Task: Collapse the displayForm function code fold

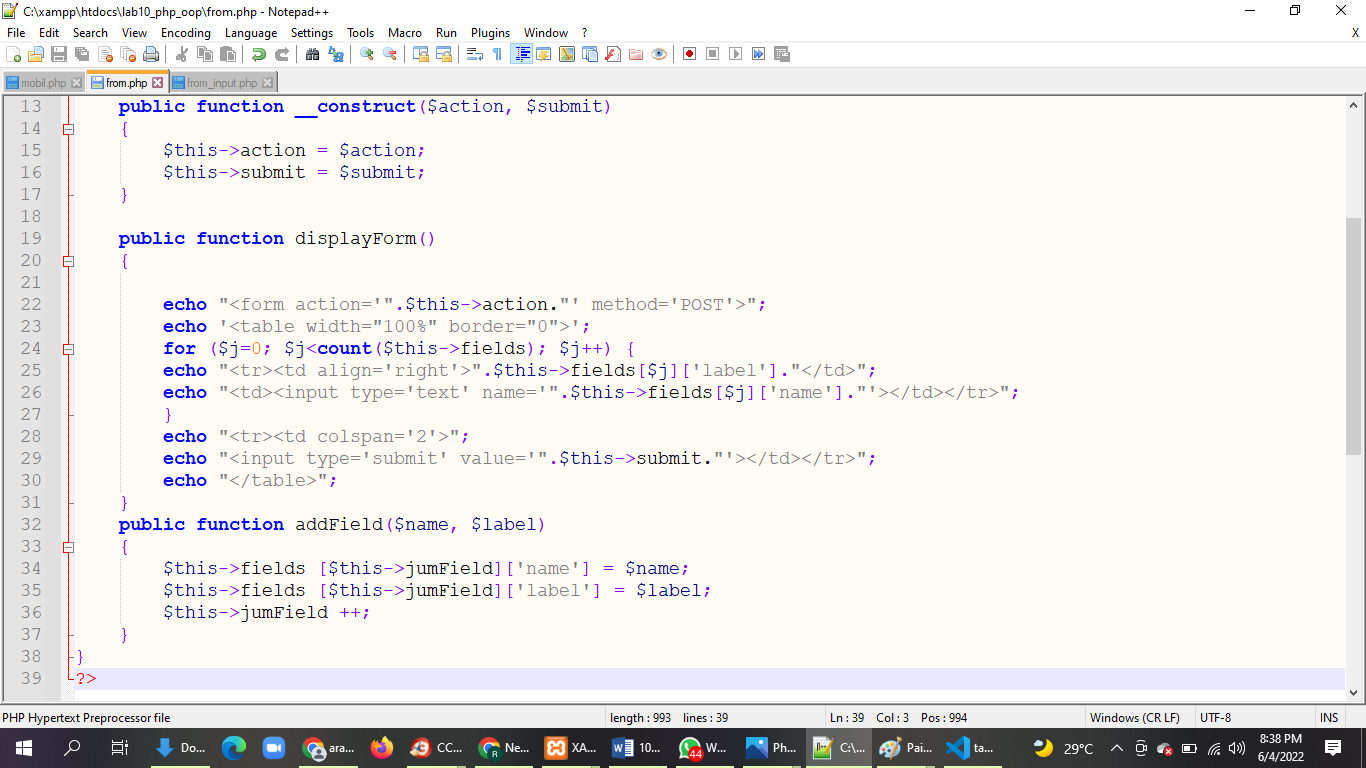Action: (x=67, y=261)
